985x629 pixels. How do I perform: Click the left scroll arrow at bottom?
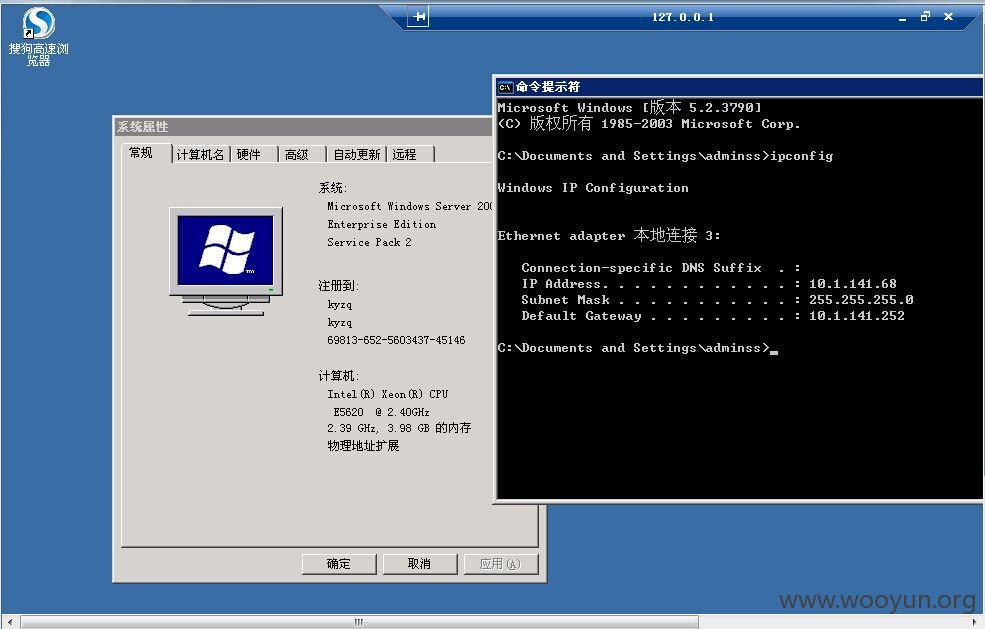pyautogui.click(x=10, y=622)
